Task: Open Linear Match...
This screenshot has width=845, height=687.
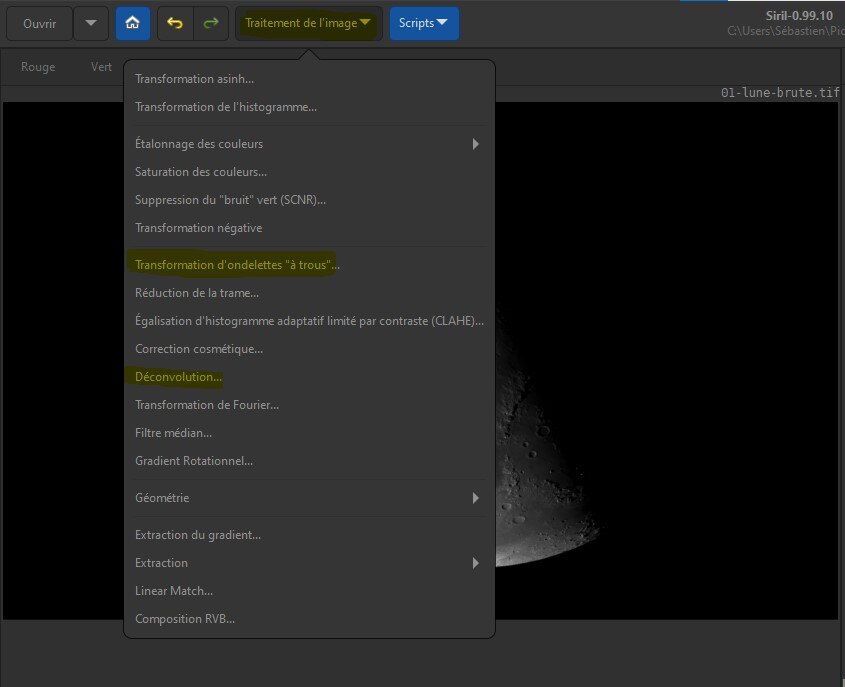Action: tap(309, 591)
